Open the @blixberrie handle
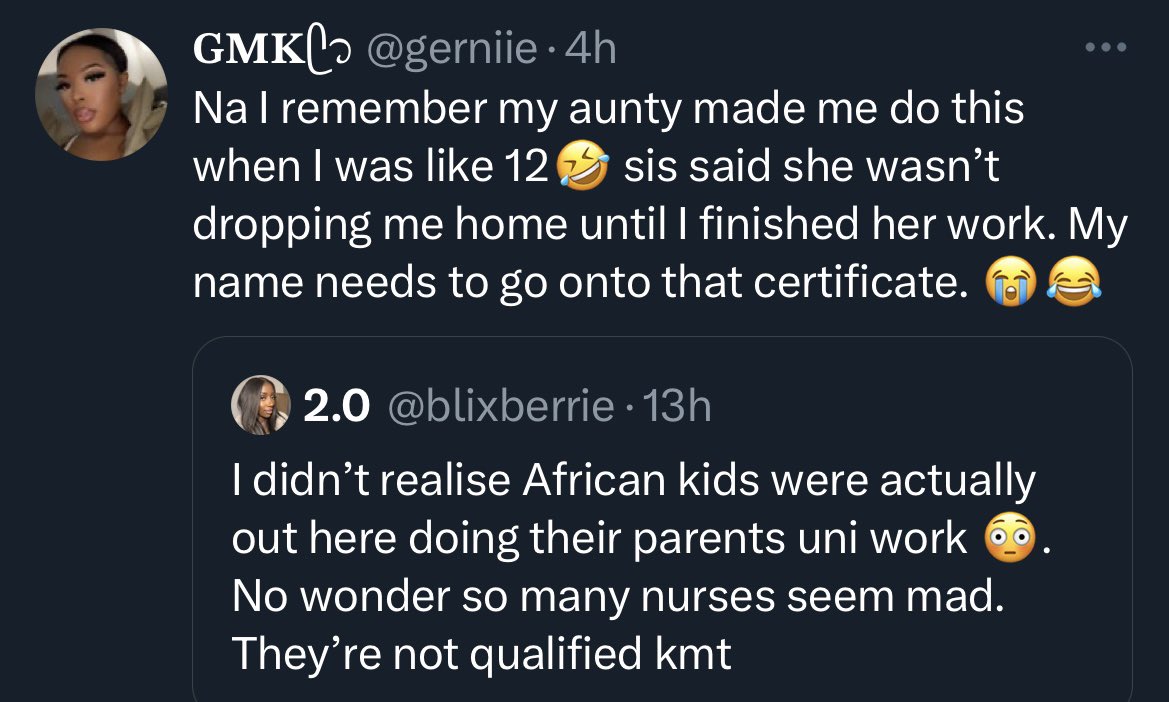This screenshot has width=1169, height=702. click(x=500, y=406)
